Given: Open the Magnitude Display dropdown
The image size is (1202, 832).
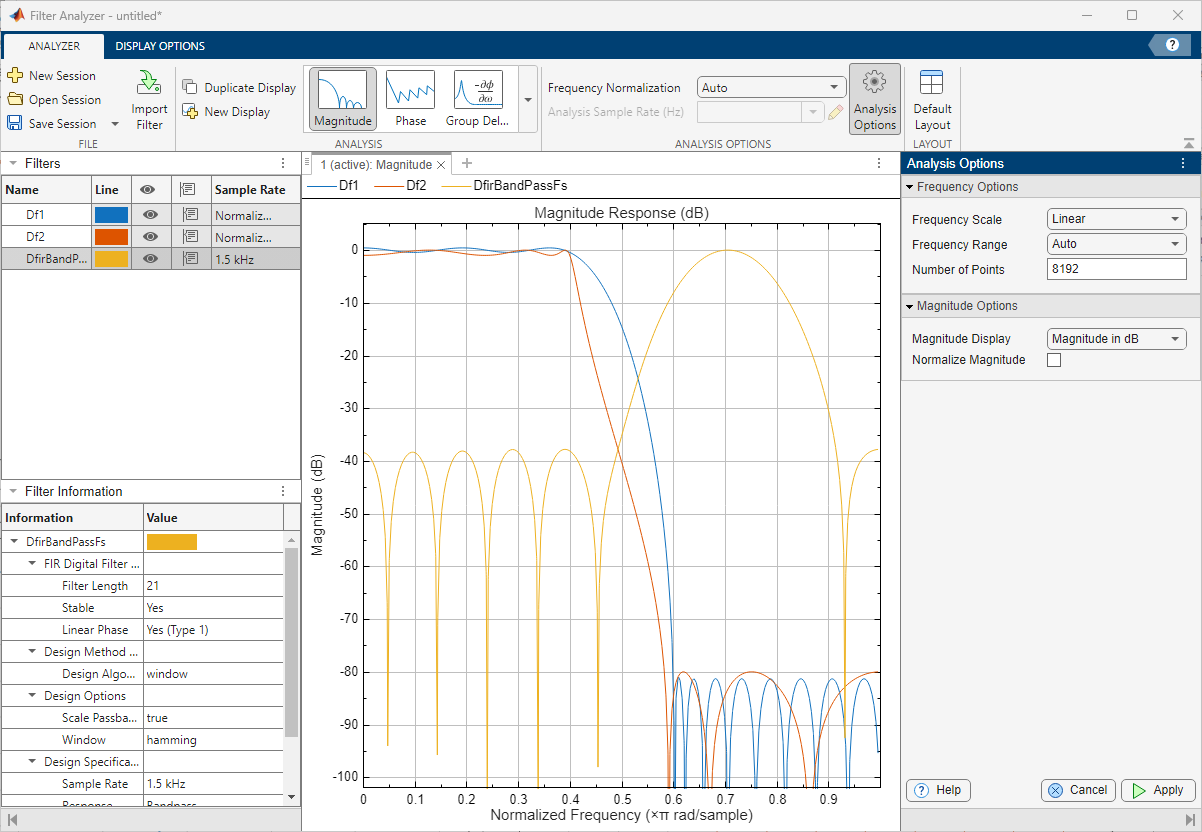Looking at the screenshot, I should 1116,339.
